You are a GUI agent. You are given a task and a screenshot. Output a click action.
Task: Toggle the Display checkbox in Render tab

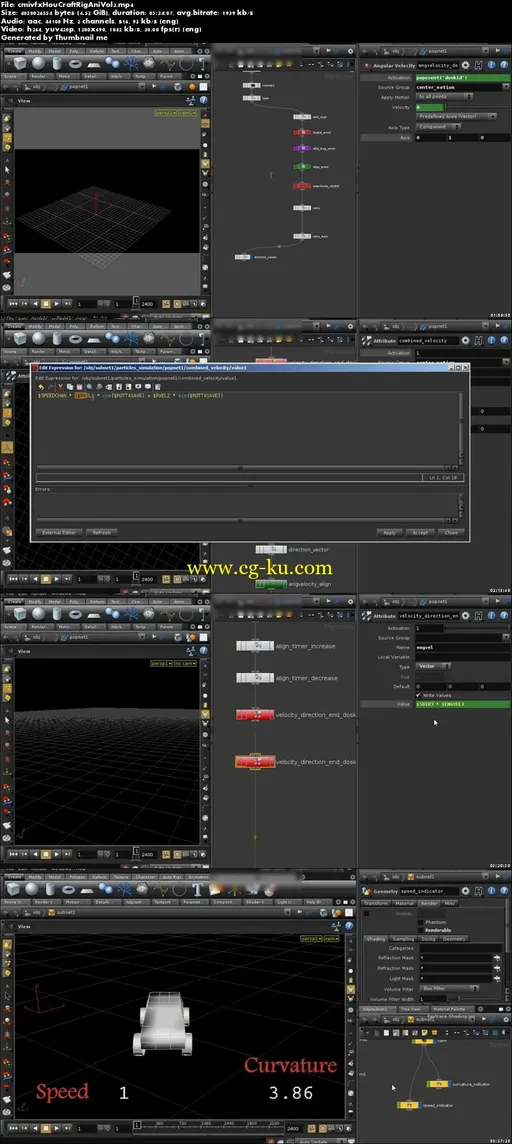coord(366,913)
